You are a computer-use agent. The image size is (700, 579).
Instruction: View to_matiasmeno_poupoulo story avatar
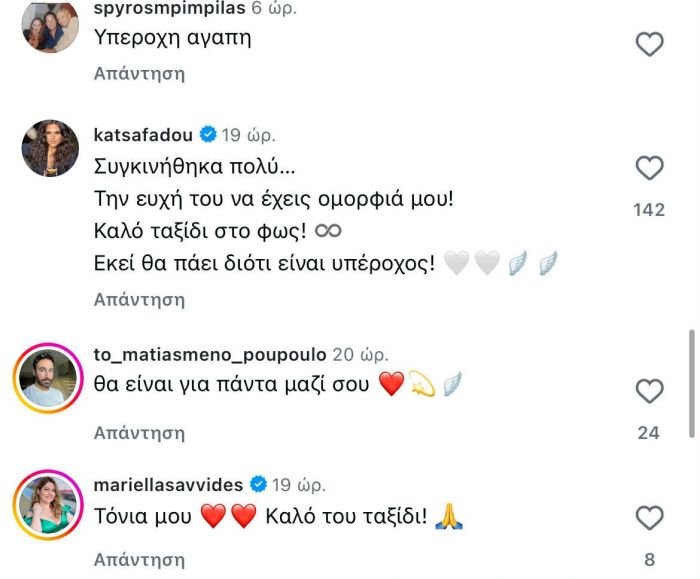pos(49,377)
